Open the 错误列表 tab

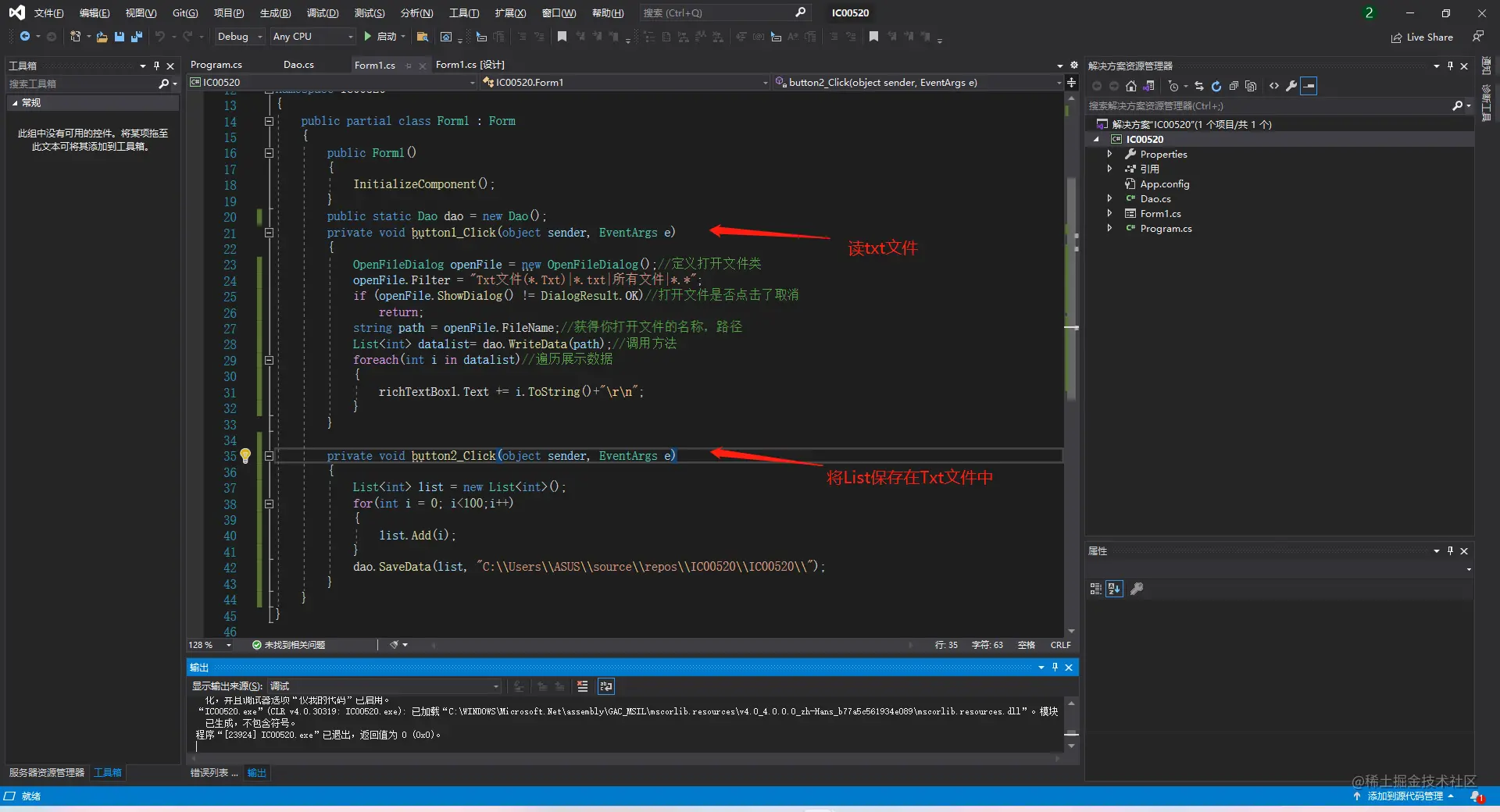tap(213, 772)
